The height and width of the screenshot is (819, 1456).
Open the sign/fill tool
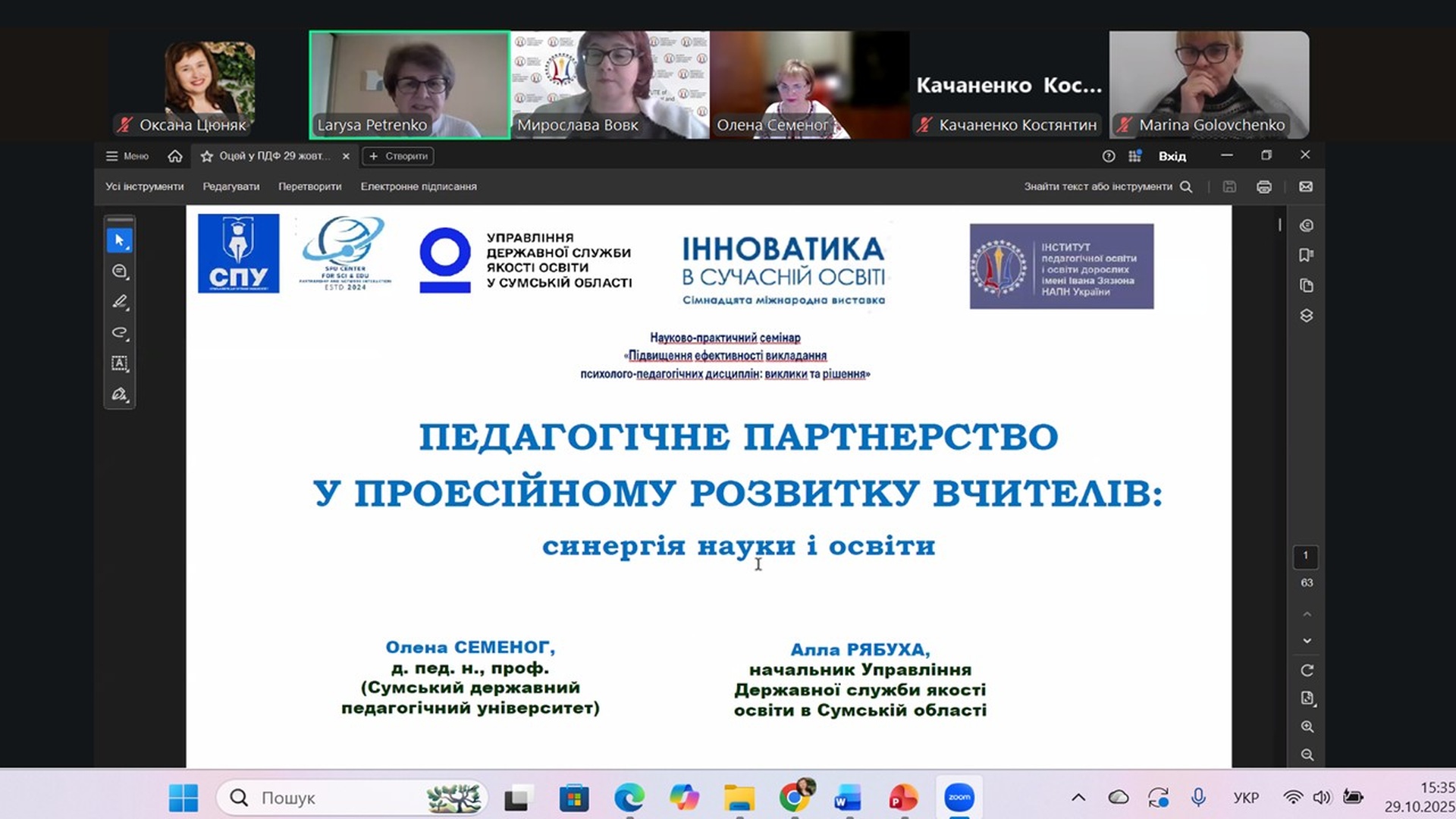coord(119,394)
